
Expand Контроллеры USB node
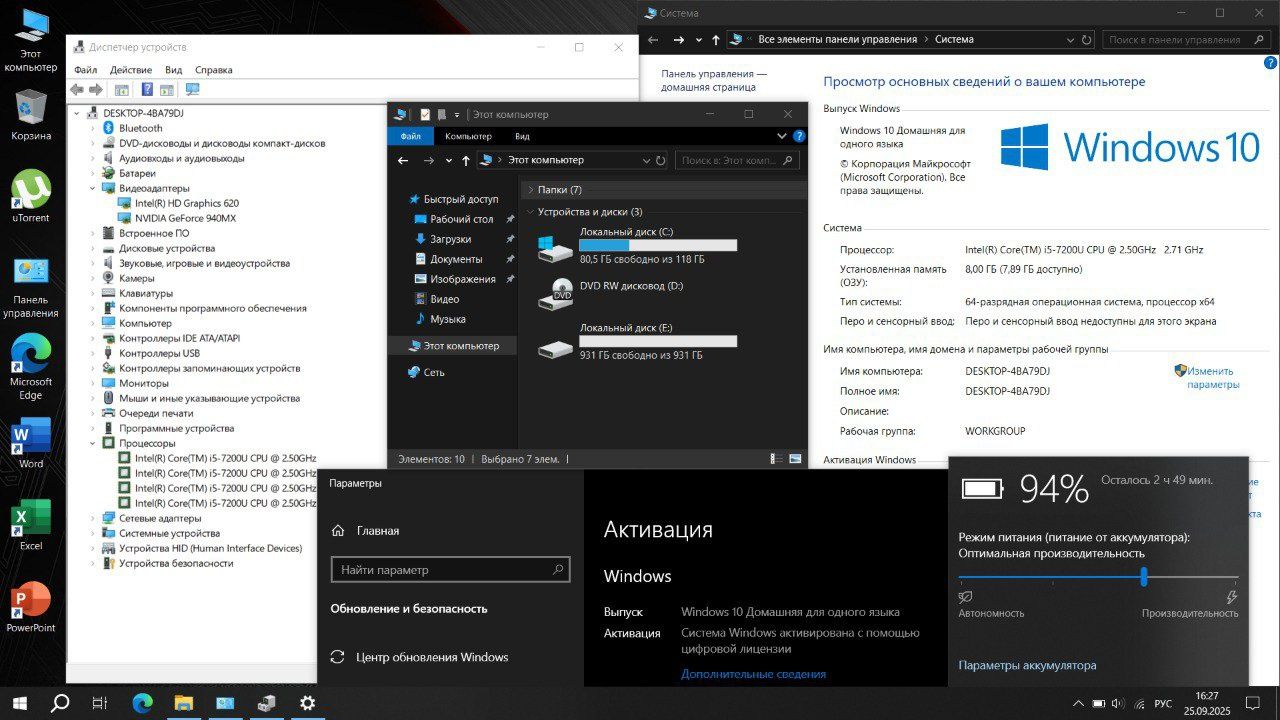pyautogui.click(x=94, y=353)
